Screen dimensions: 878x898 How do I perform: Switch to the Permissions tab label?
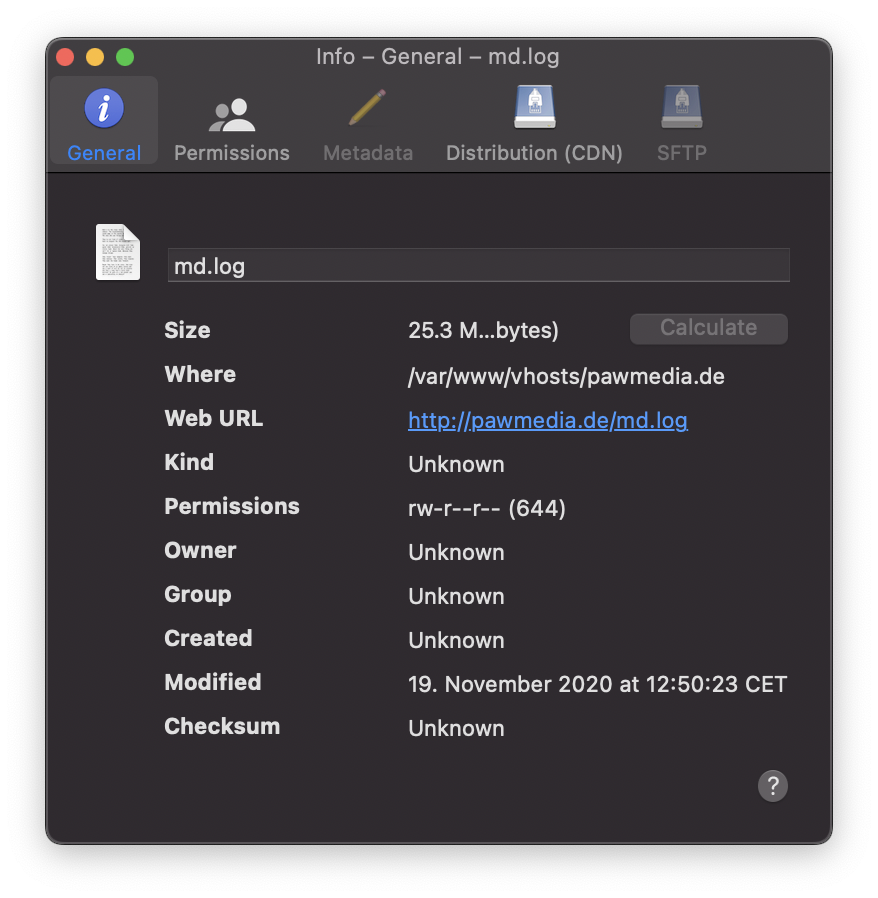tap(231, 153)
